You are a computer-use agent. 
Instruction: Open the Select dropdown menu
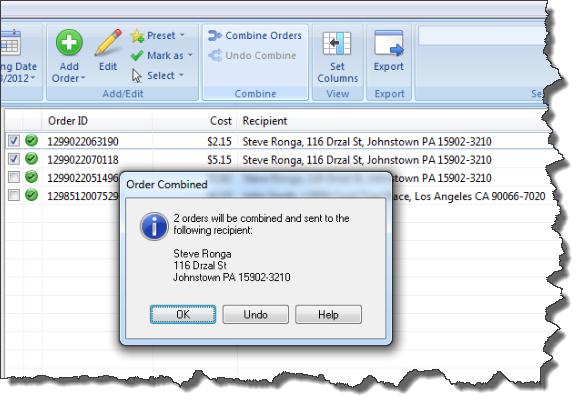158,75
